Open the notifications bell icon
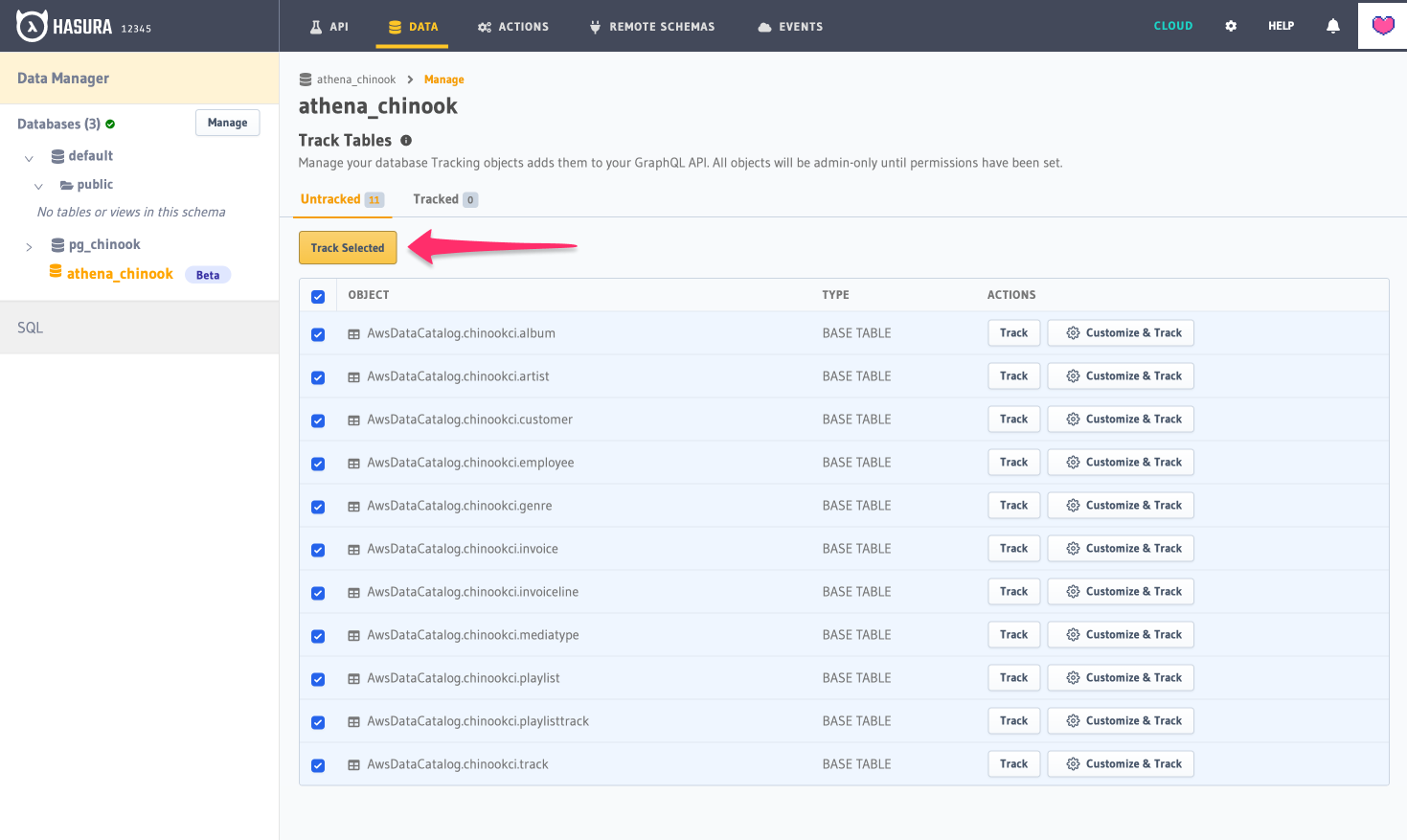 [x=1332, y=26]
